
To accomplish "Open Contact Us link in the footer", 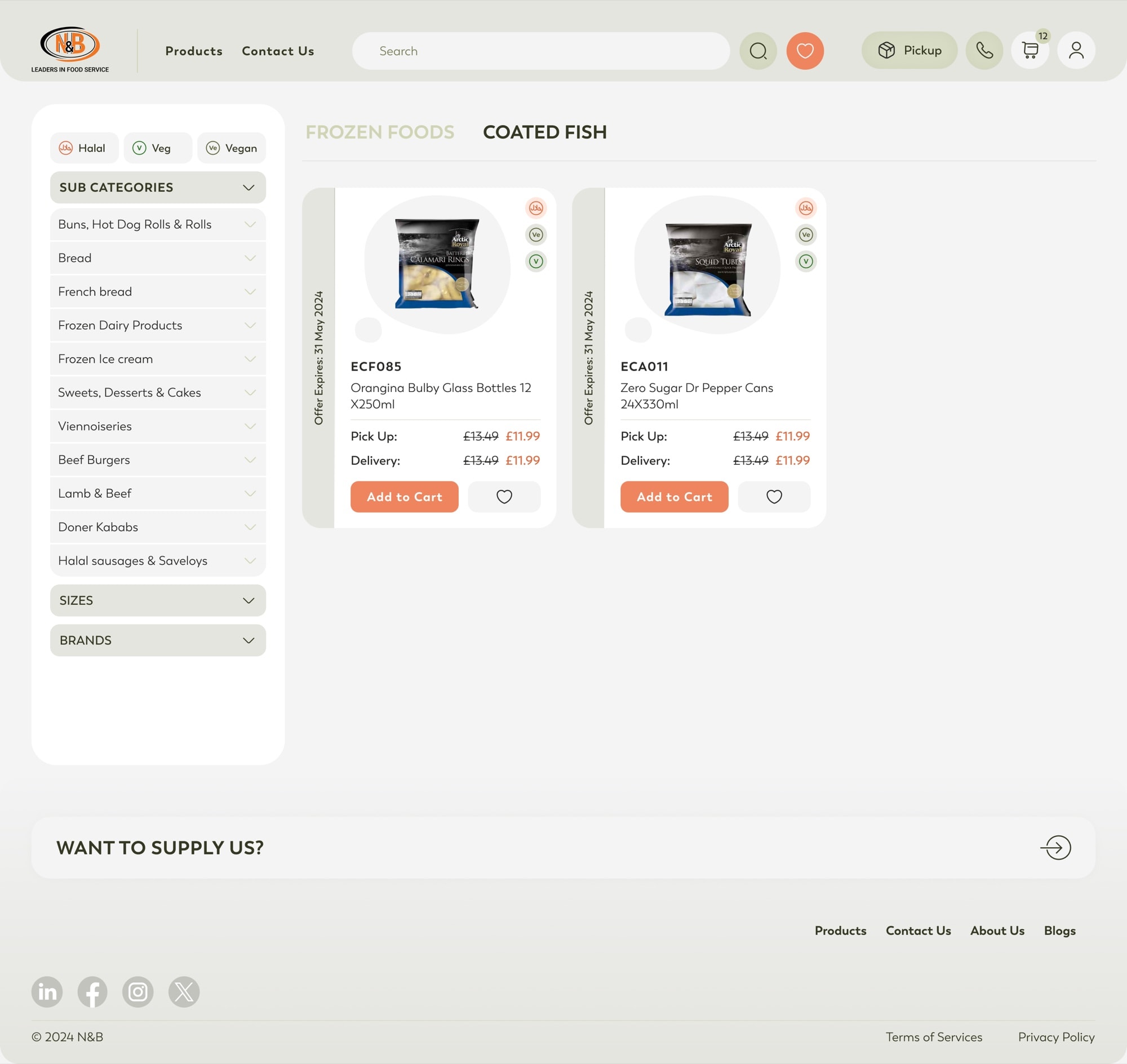I will pos(918,931).
